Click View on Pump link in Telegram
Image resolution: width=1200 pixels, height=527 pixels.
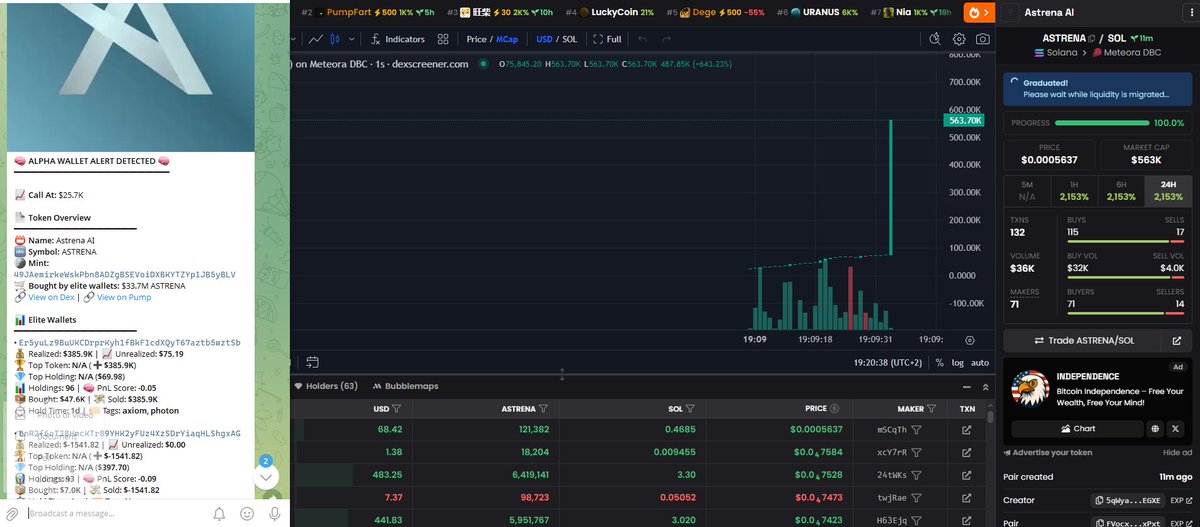(124, 297)
